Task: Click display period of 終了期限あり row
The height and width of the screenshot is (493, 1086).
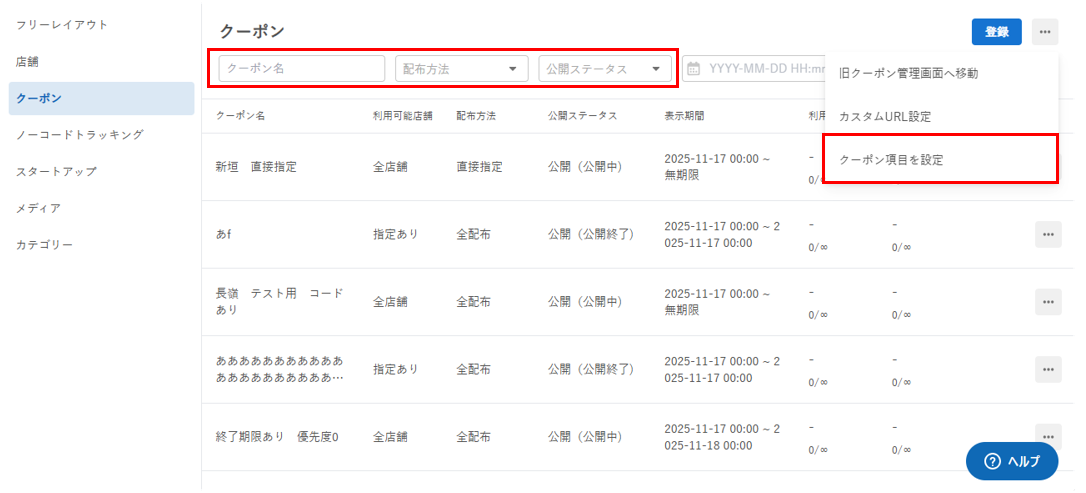Action: (x=722, y=437)
